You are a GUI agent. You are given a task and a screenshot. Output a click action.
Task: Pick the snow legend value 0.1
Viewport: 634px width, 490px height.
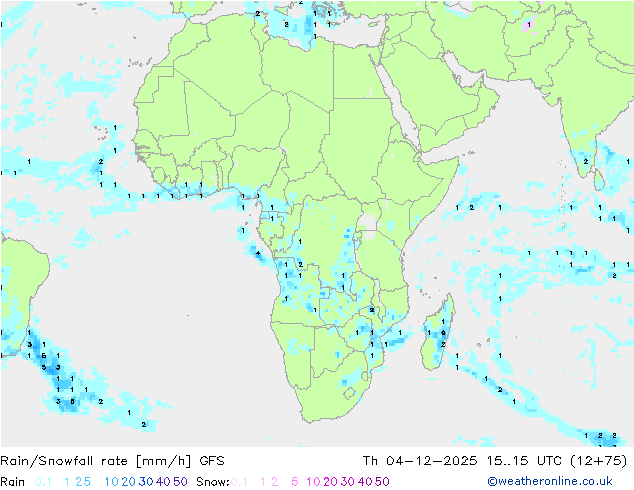tap(239, 482)
